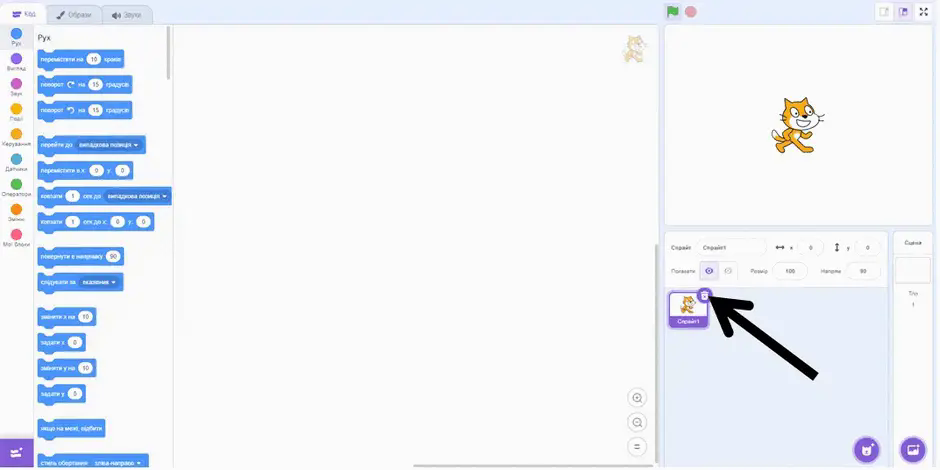This screenshot has height=470, width=940.
Task: Click the counterclockwise rotate 15 degrees block
Action: click(85, 110)
